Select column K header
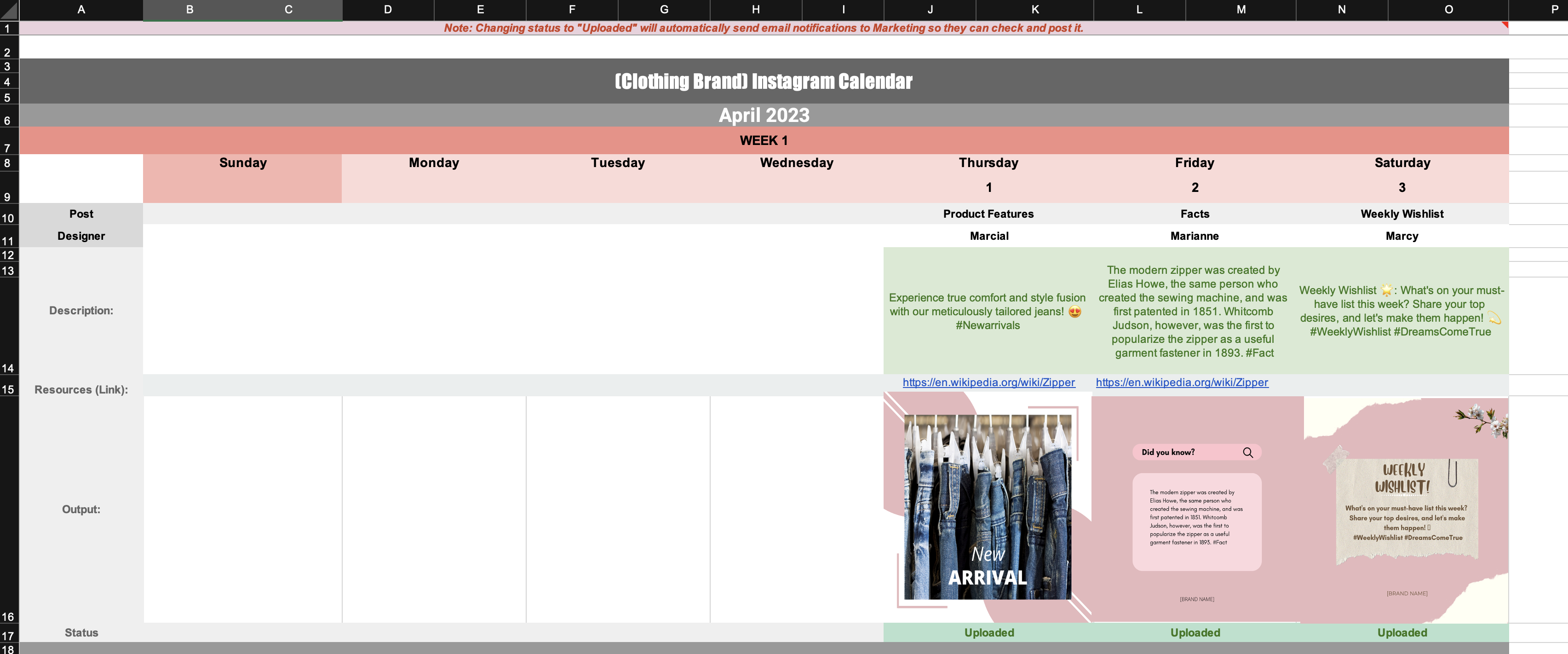Viewport: 1568px width, 654px height. click(1035, 10)
